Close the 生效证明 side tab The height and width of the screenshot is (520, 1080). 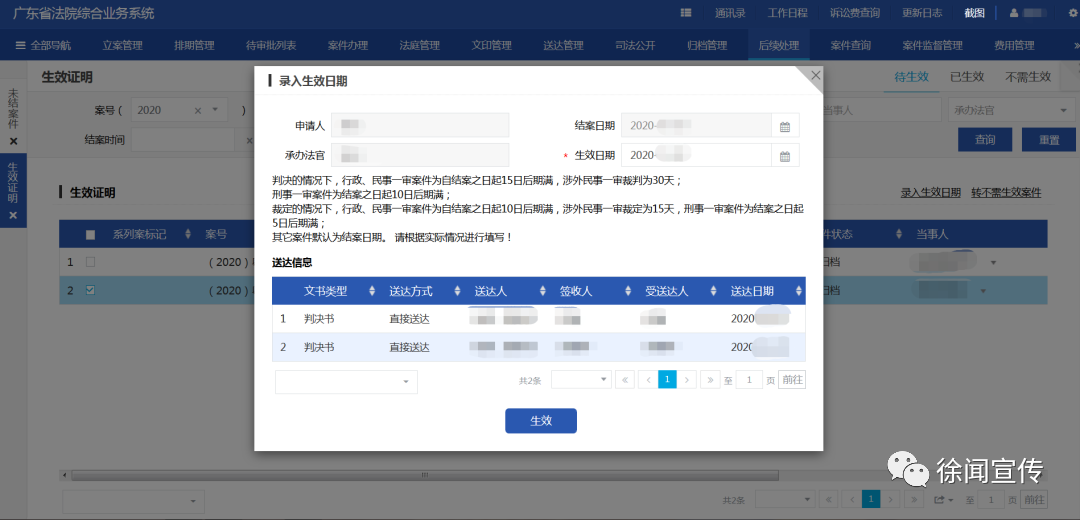(13, 216)
